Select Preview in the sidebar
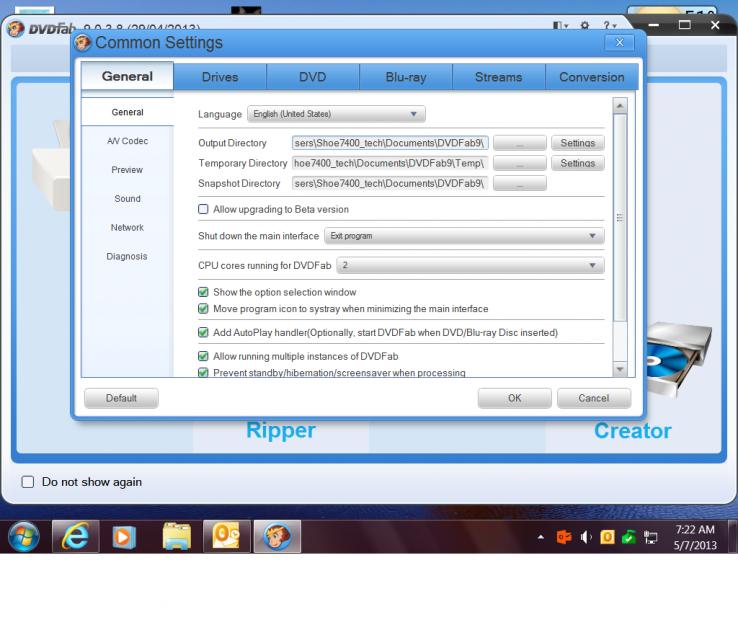This screenshot has height=630, width=738. click(x=127, y=170)
